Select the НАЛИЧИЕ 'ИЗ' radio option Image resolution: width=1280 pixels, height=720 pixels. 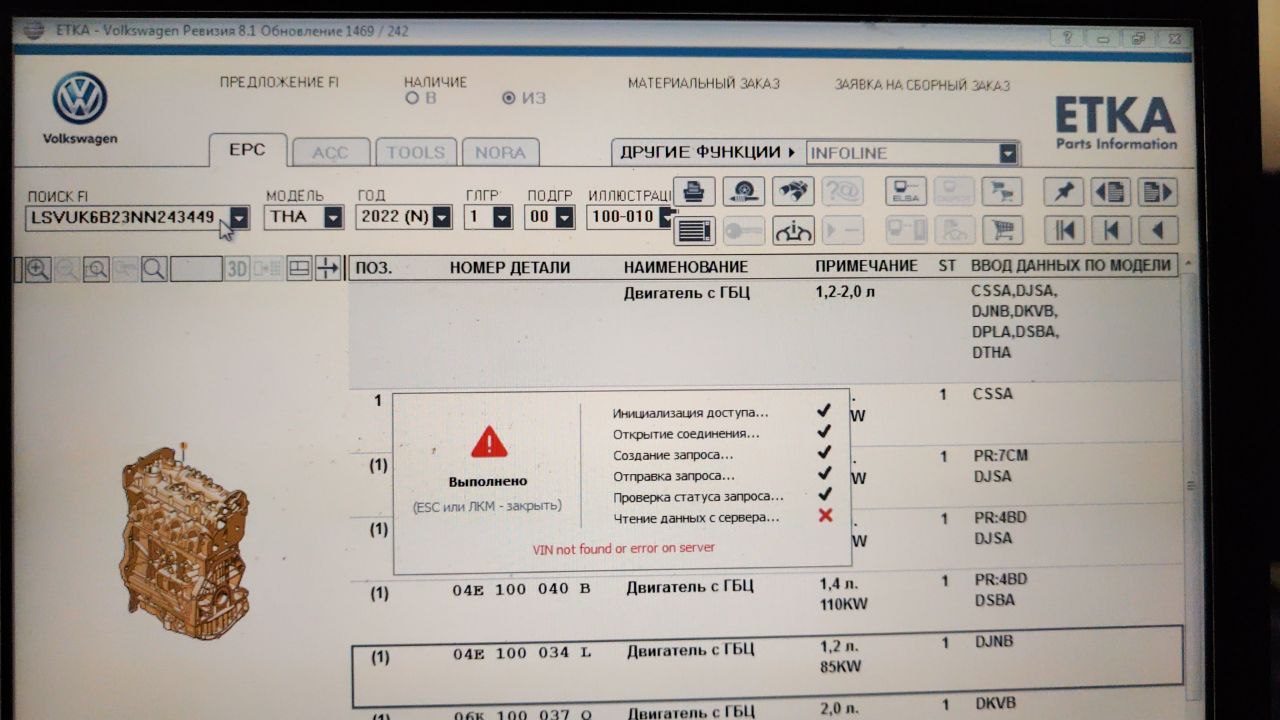pos(509,98)
